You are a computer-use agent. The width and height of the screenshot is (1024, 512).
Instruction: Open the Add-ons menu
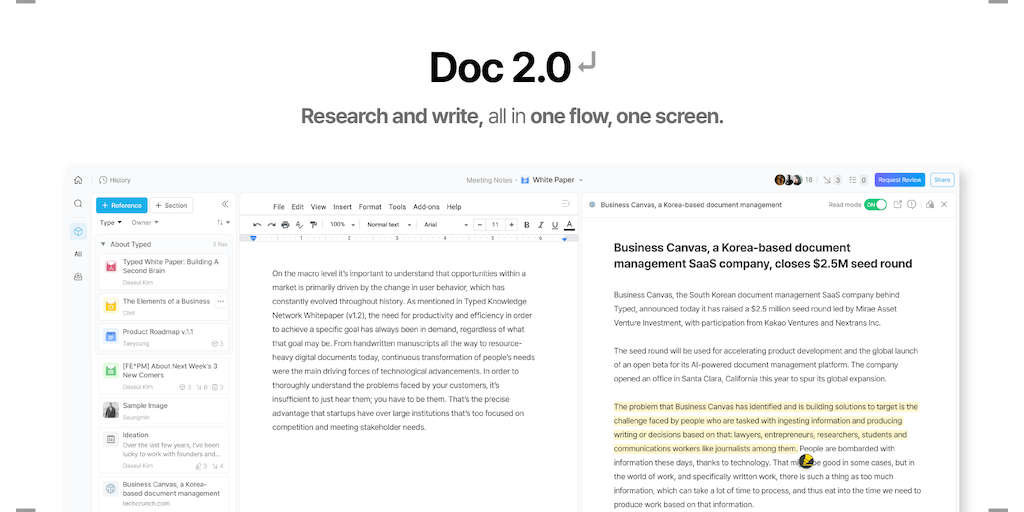[426, 207]
